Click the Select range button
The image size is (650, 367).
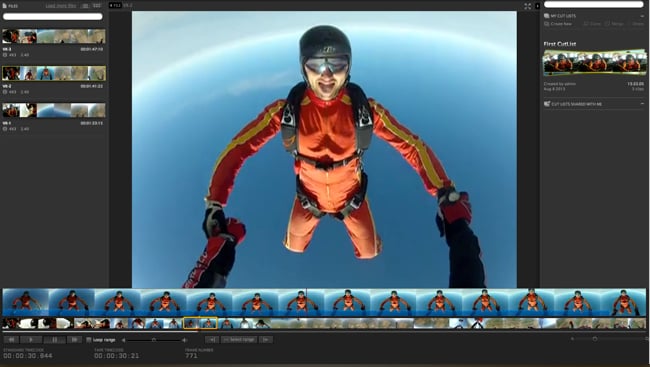[239, 340]
